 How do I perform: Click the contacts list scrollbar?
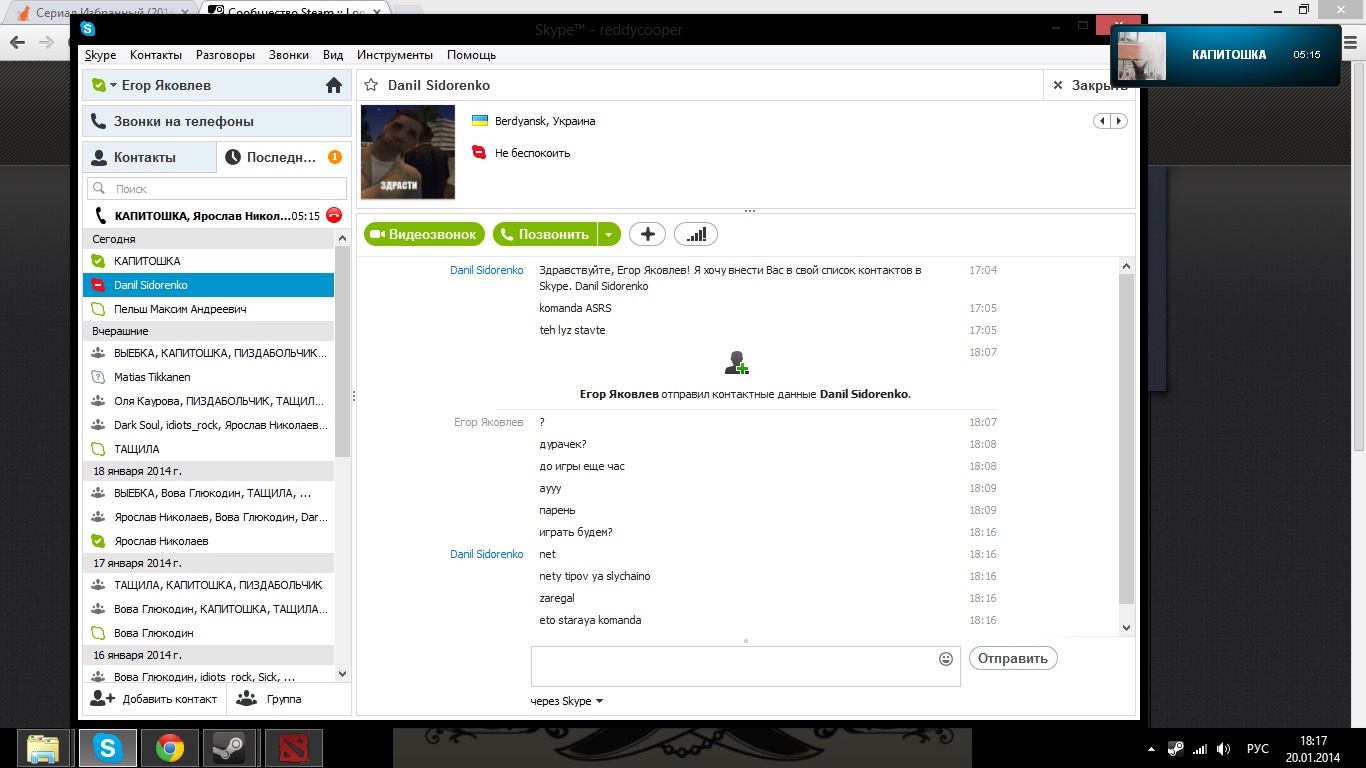(x=343, y=350)
